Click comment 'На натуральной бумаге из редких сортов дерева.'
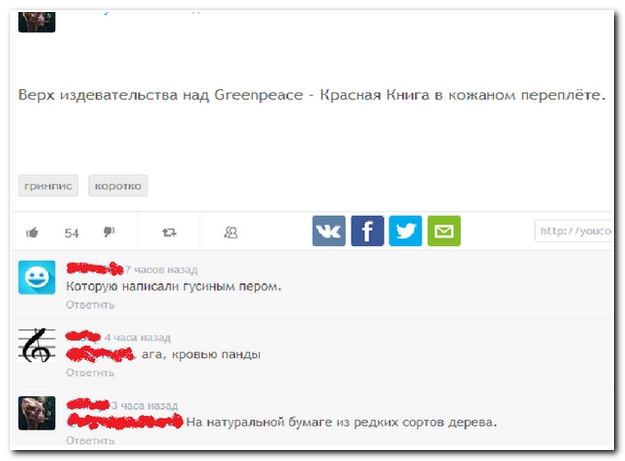This screenshot has width=625, height=461. (342, 422)
